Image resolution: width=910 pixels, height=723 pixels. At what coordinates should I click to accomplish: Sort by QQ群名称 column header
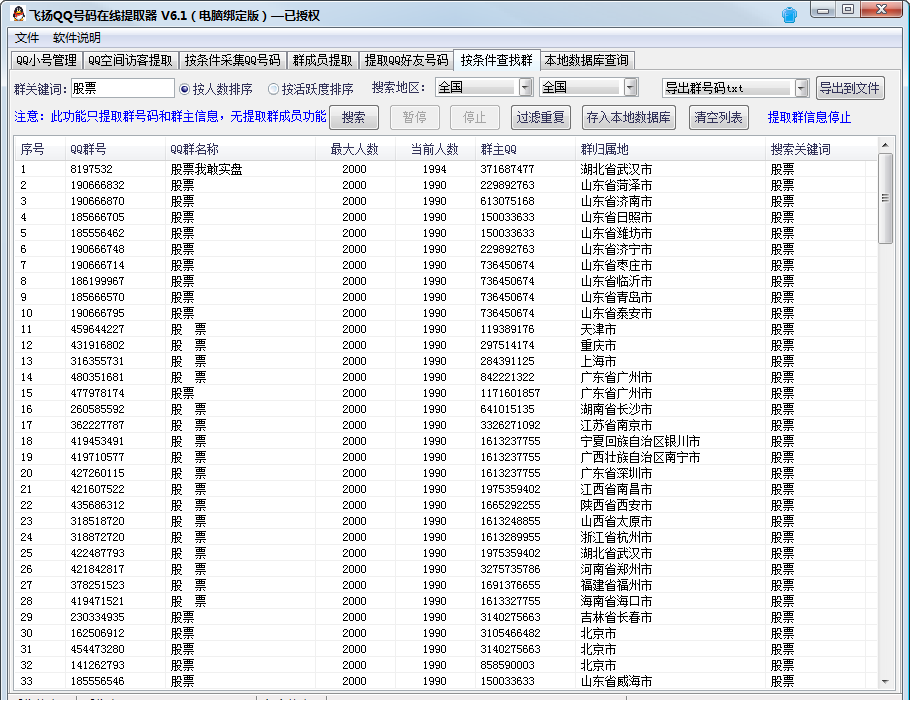click(240, 149)
